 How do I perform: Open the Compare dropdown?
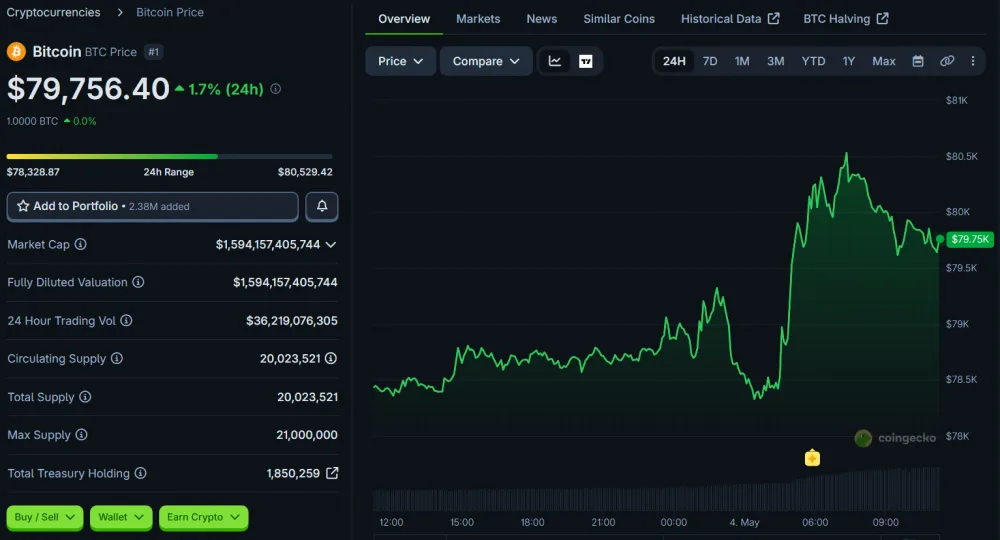[486, 61]
